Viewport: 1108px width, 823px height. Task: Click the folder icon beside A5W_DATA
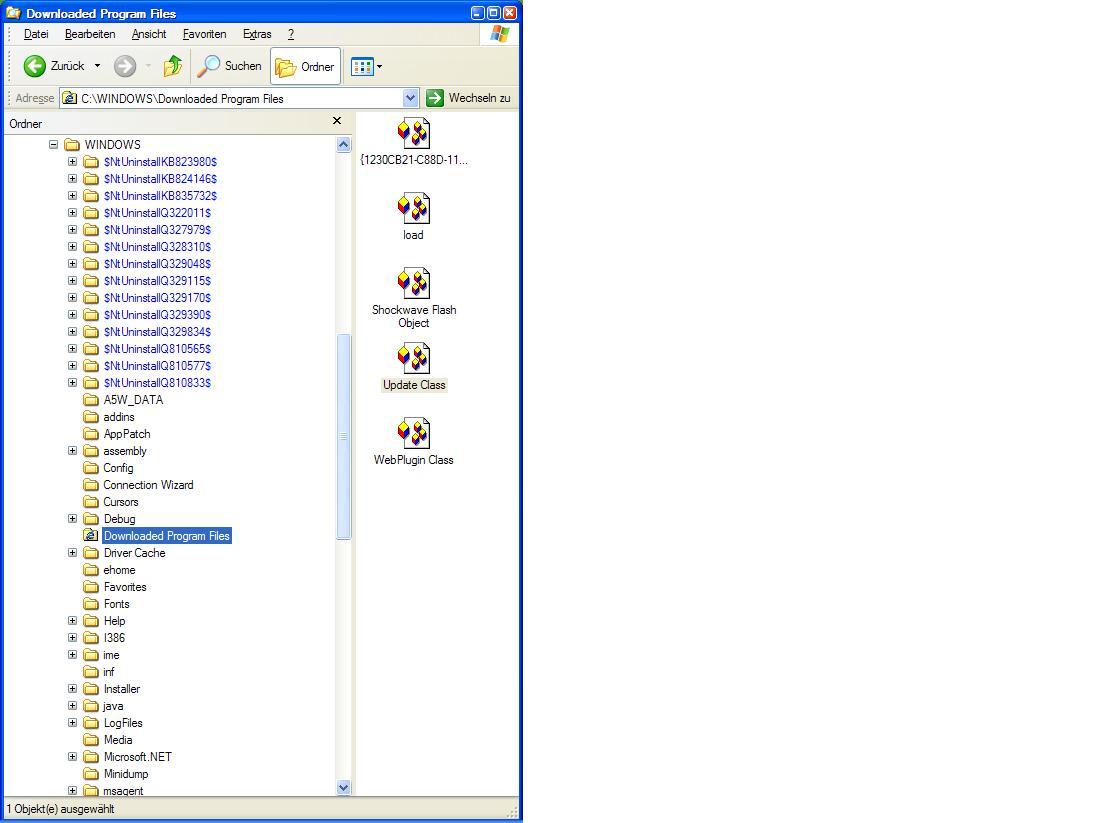90,400
